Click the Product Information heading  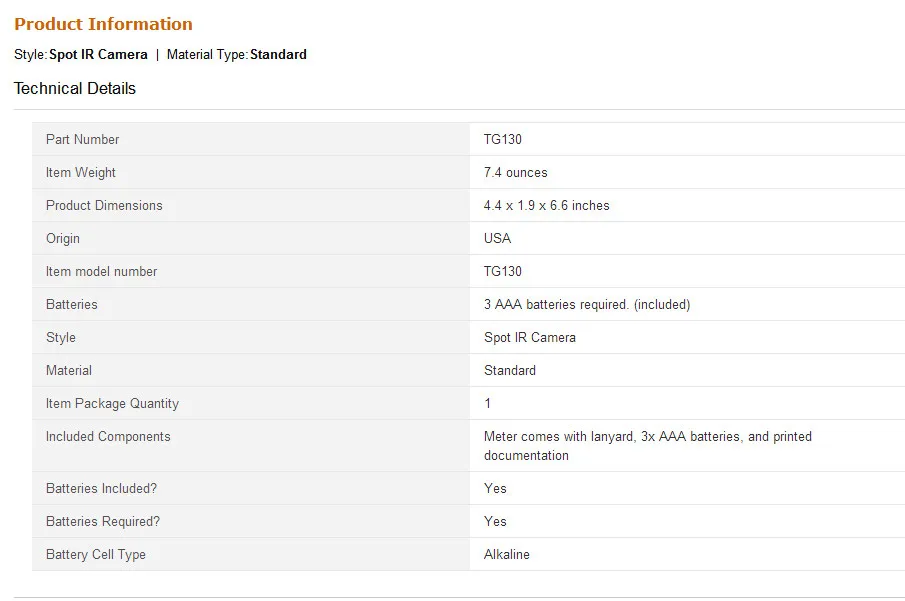pyautogui.click(x=103, y=24)
